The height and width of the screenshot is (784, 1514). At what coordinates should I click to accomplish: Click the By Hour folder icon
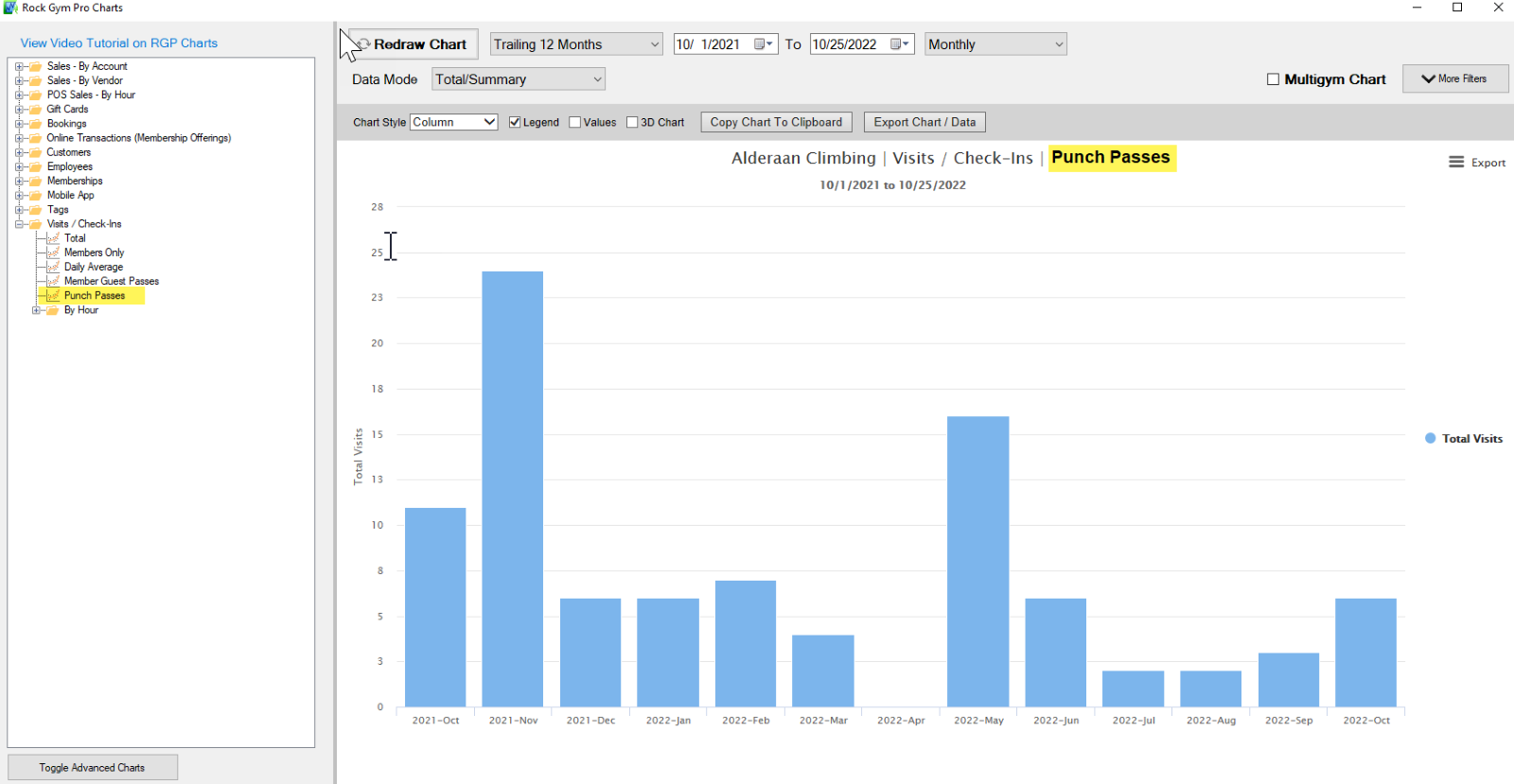pyautogui.click(x=53, y=310)
